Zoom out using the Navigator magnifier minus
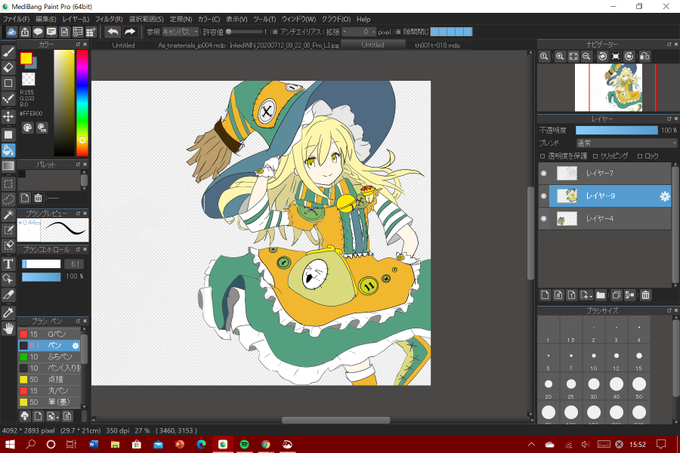The height and width of the screenshot is (453, 680). coord(586,56)
